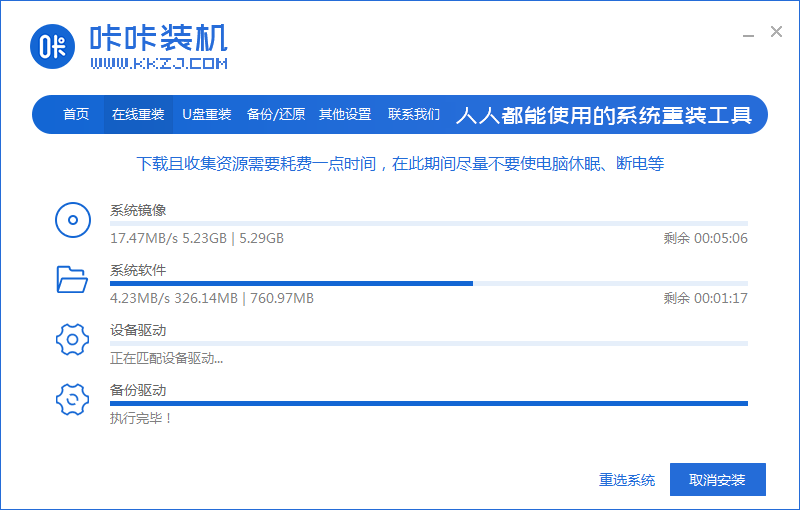Open the 其他设置 tab
This screenshot has height=510, width=800.
pyautogui.click(x=345, y=115)
